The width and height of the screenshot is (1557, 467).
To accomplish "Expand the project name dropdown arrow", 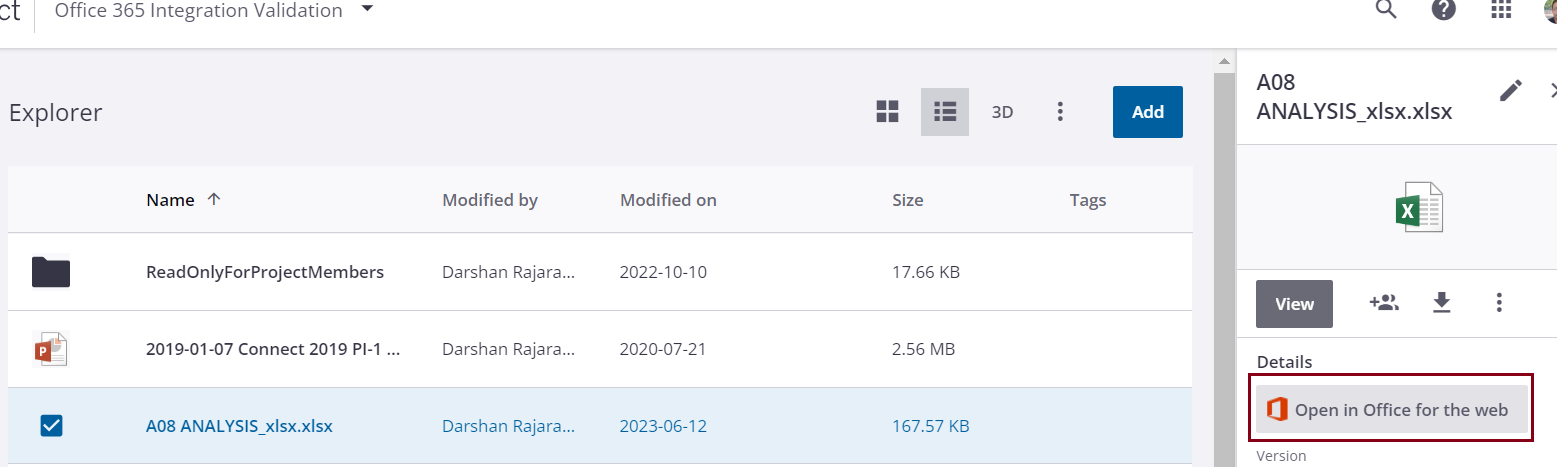I will tap(367, 10).
